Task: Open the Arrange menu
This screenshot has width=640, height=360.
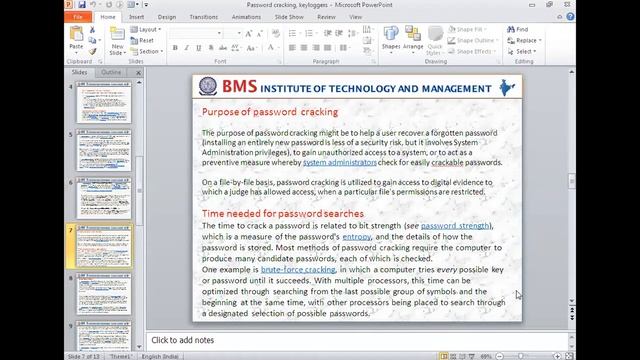Action: tap(413, 39)
